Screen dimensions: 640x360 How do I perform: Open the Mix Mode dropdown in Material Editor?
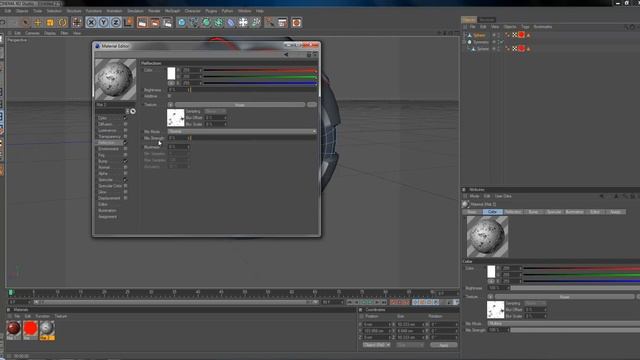click(242, 131)
